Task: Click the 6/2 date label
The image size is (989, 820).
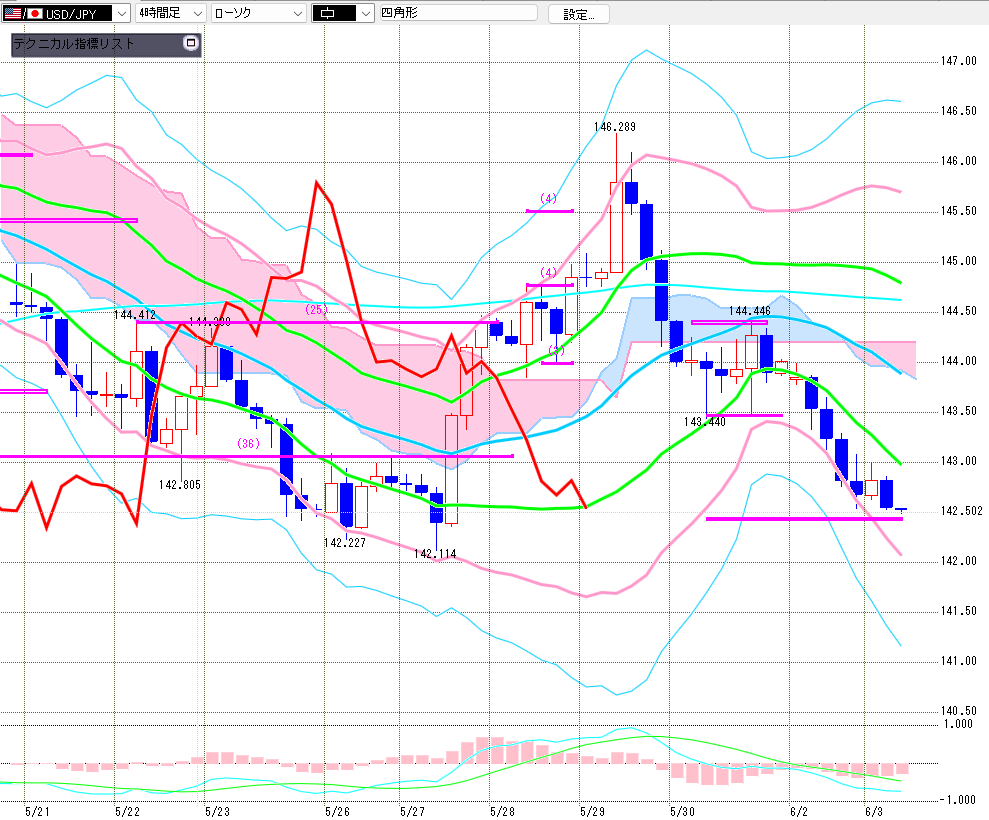Action: pos(799,811)
